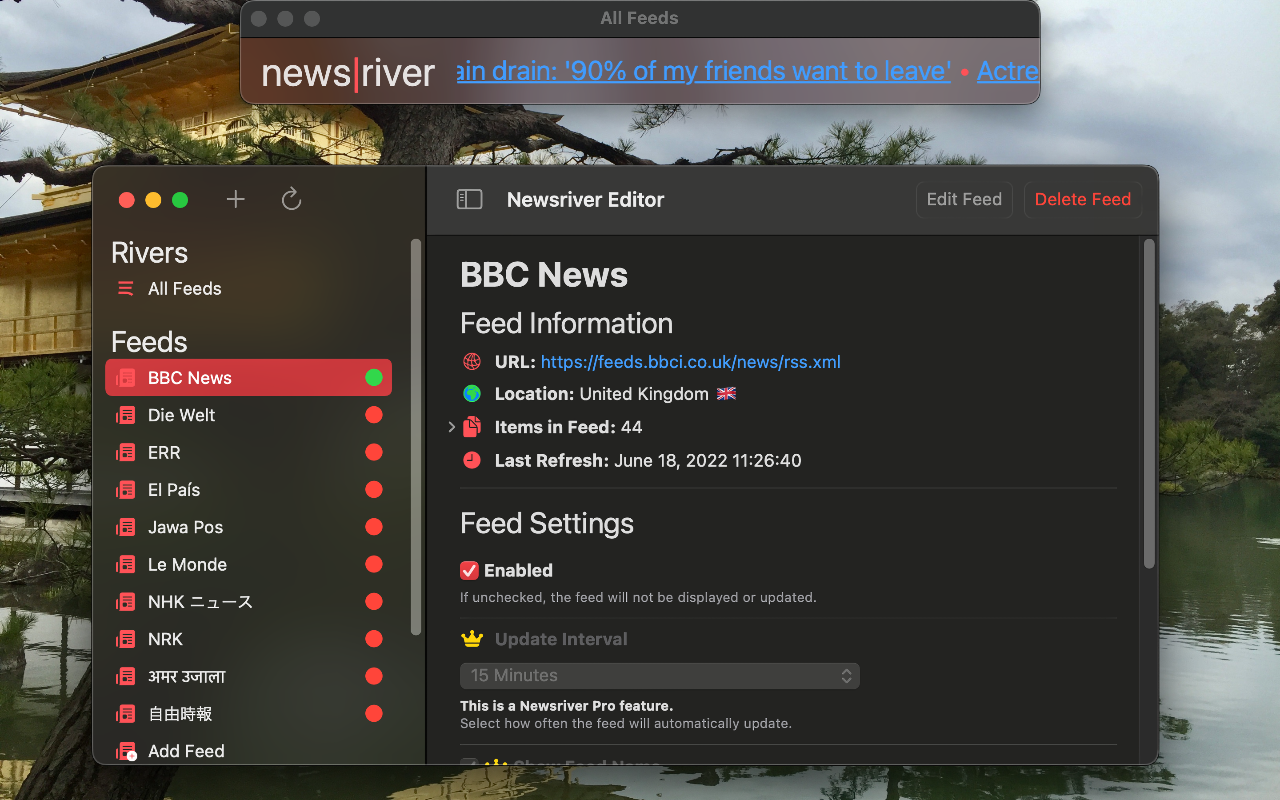Viewport: 1280px width, 800px height.
Task: Open the 'Actre' headline link in ticker
Action: coord(1008,71)
